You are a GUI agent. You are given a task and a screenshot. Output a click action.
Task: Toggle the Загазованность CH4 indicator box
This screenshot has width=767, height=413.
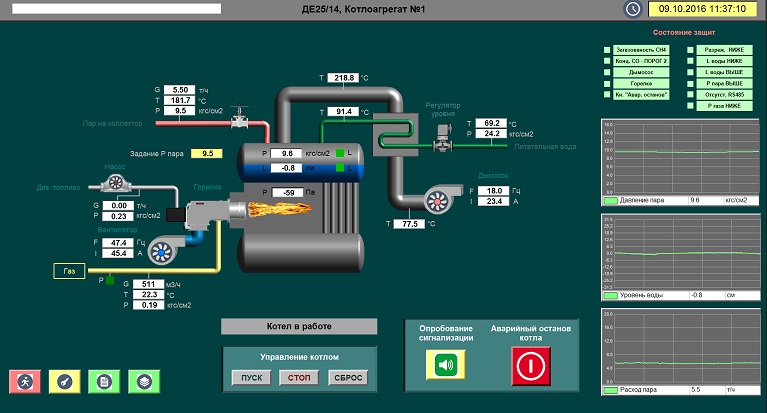tap(606, 49)
